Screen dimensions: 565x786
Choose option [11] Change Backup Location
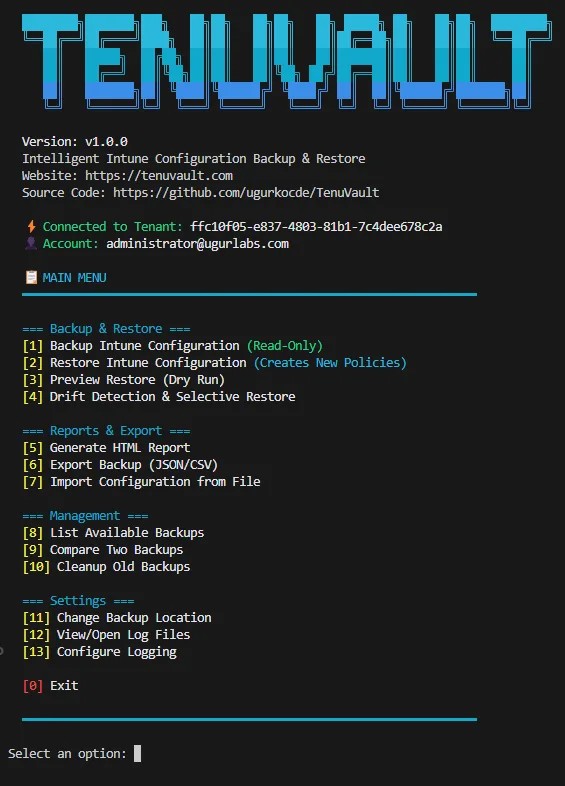117,618
